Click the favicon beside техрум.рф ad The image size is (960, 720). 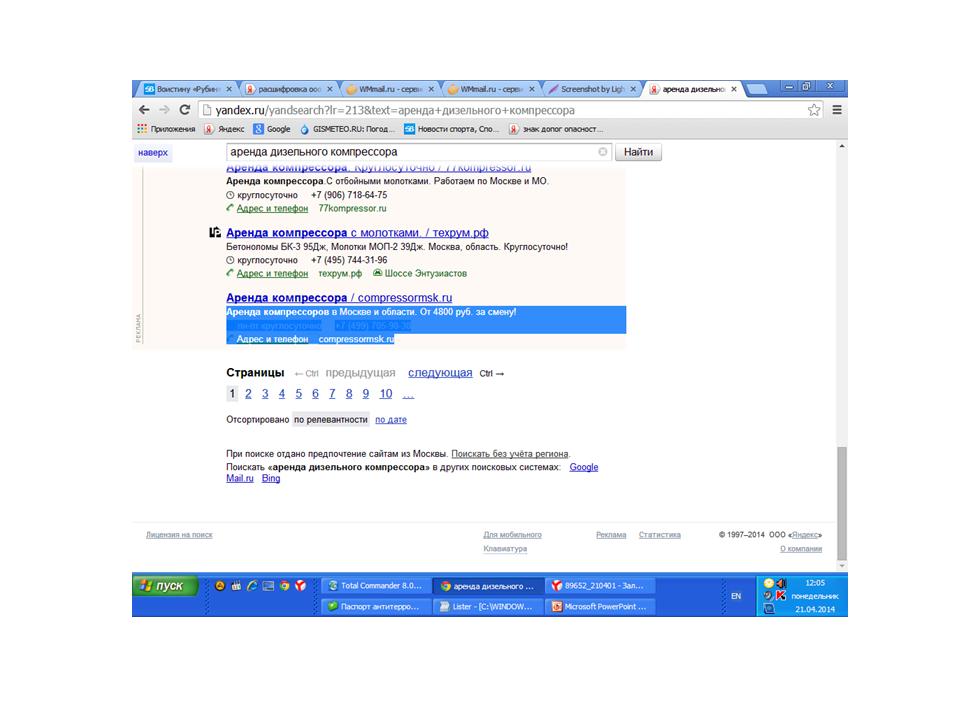(x=214, y=233)
